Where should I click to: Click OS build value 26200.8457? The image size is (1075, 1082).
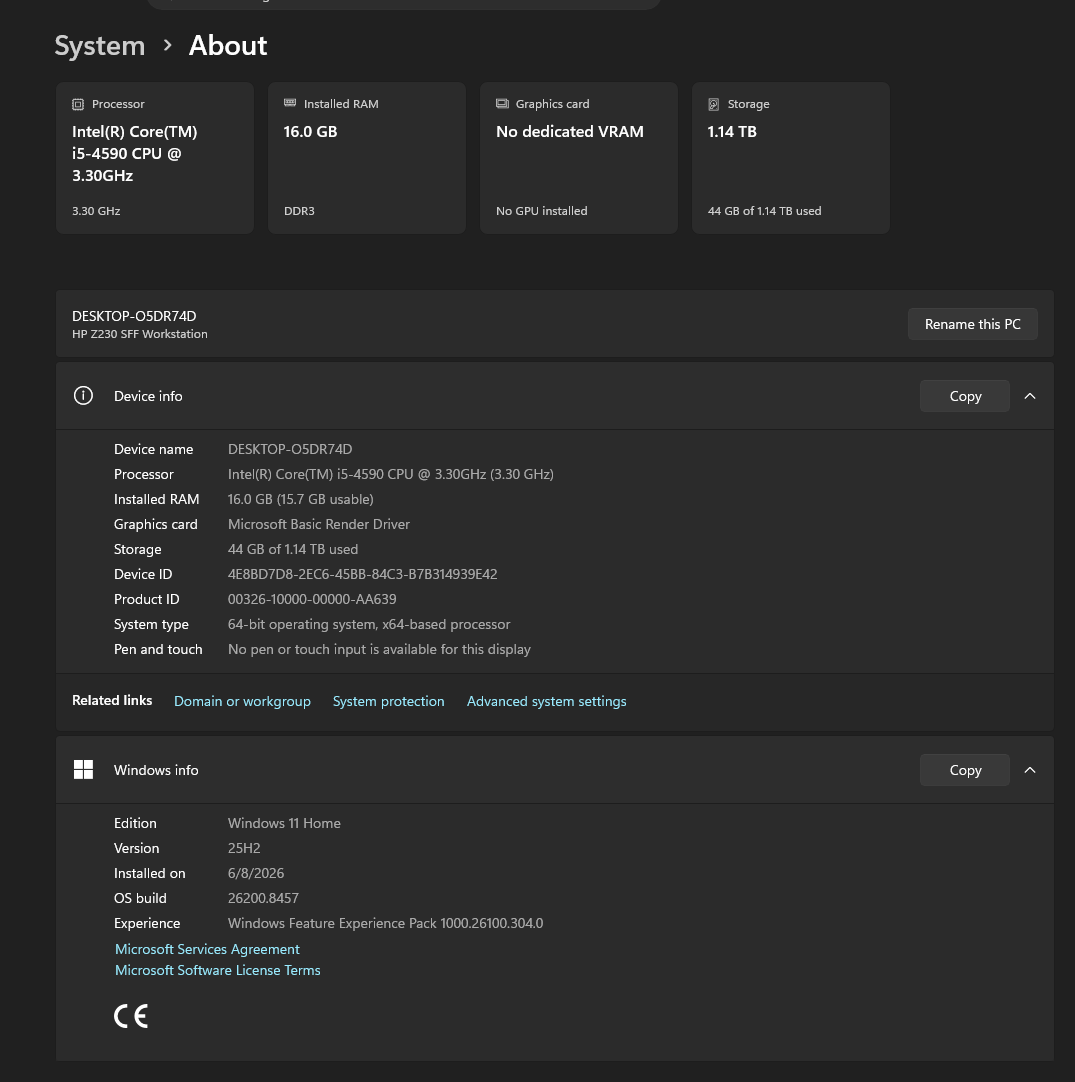click(x=263, y=898)
